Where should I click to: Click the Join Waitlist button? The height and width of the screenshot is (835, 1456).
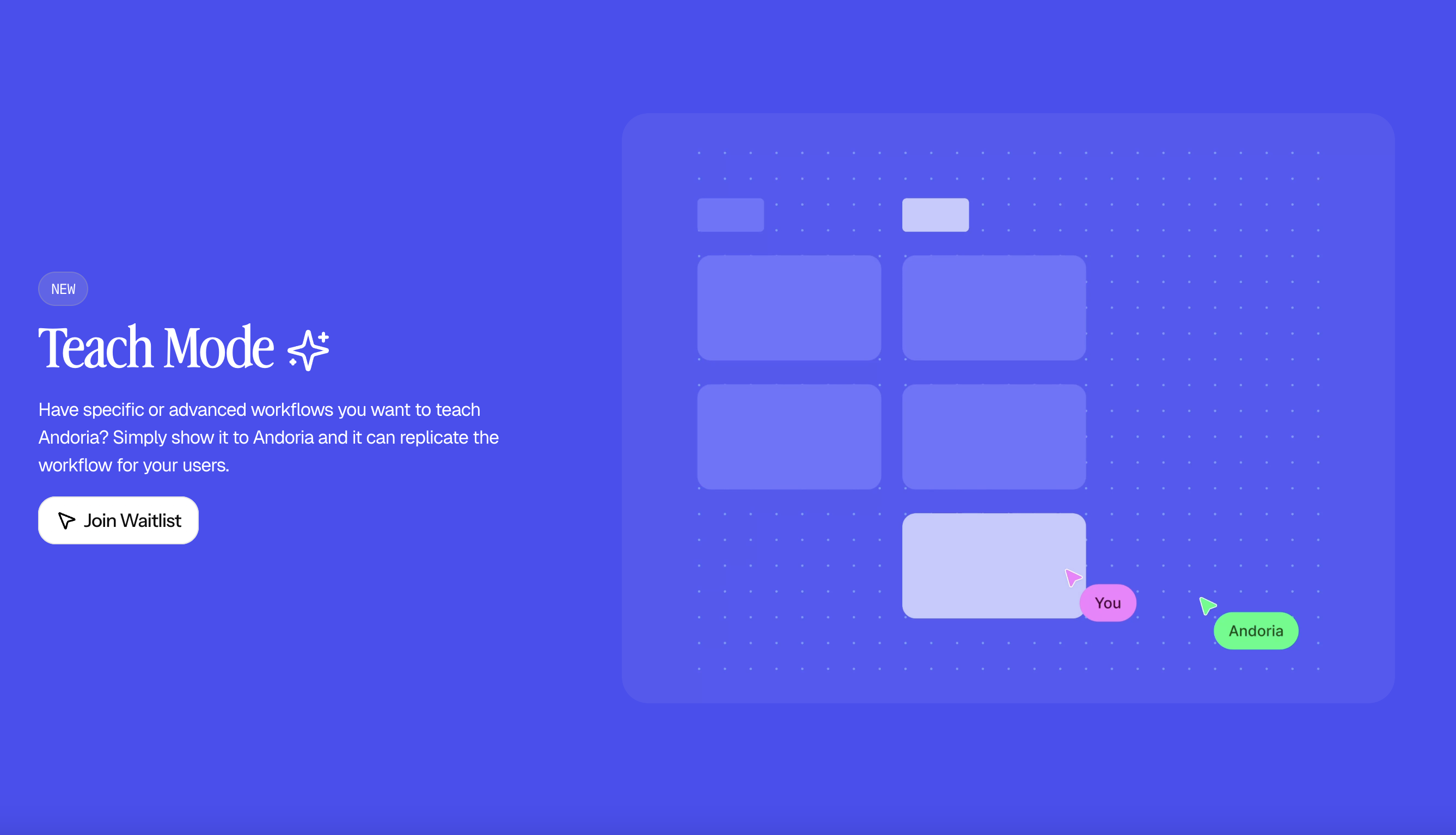pyautogui.click(x=118, y=520)
